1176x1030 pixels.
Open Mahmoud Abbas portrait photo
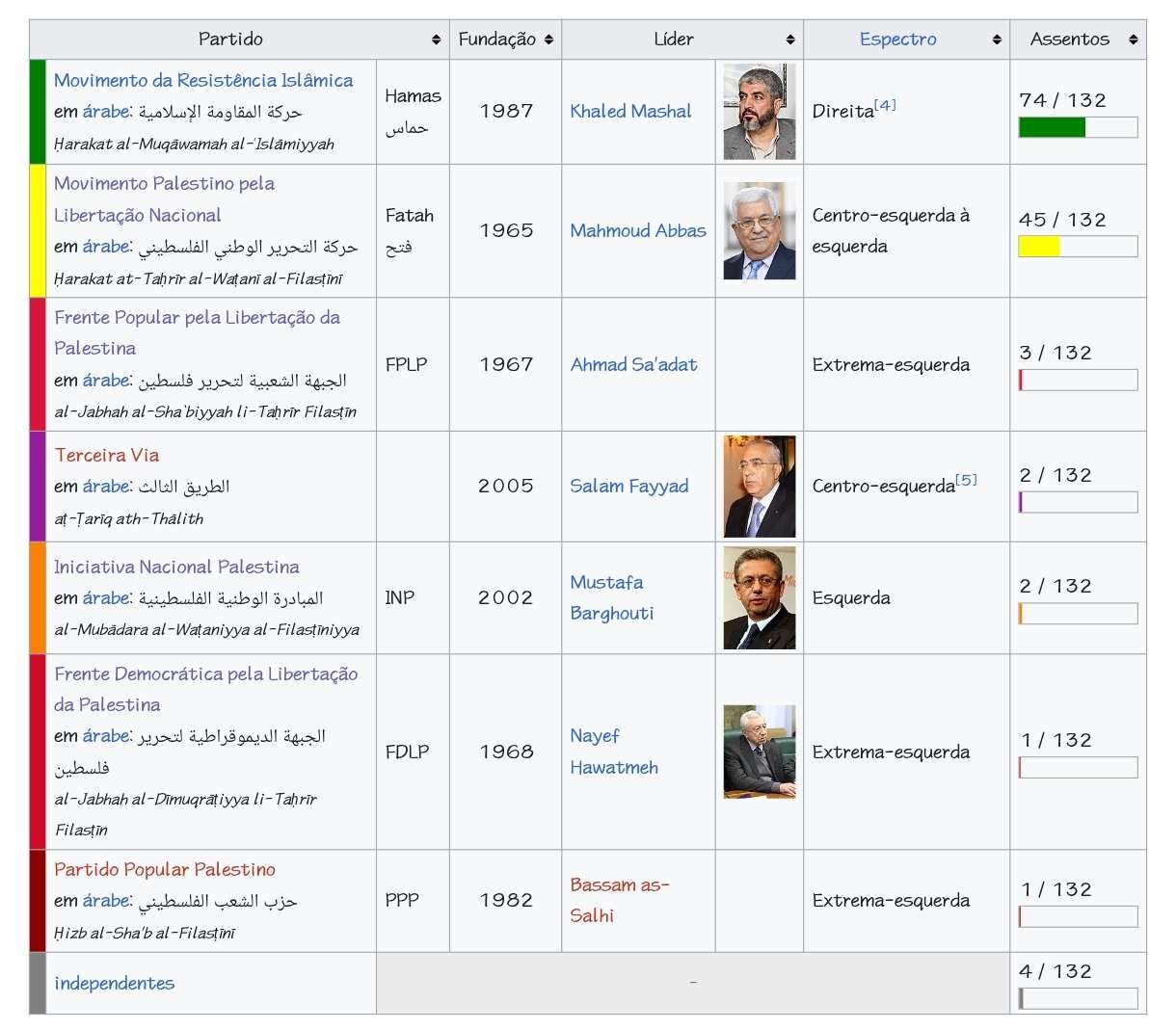tap(760, 230)
